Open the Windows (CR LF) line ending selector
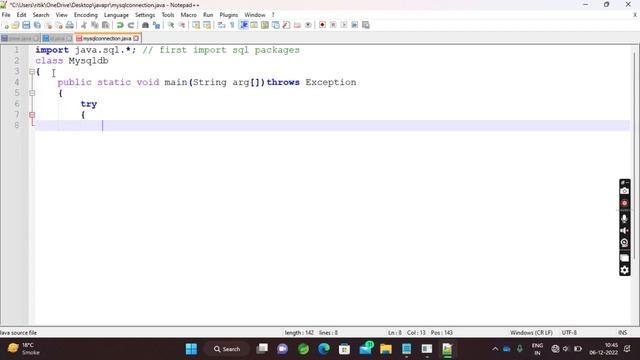Viewport: 640px width, 360px height. tap(531, 333)
